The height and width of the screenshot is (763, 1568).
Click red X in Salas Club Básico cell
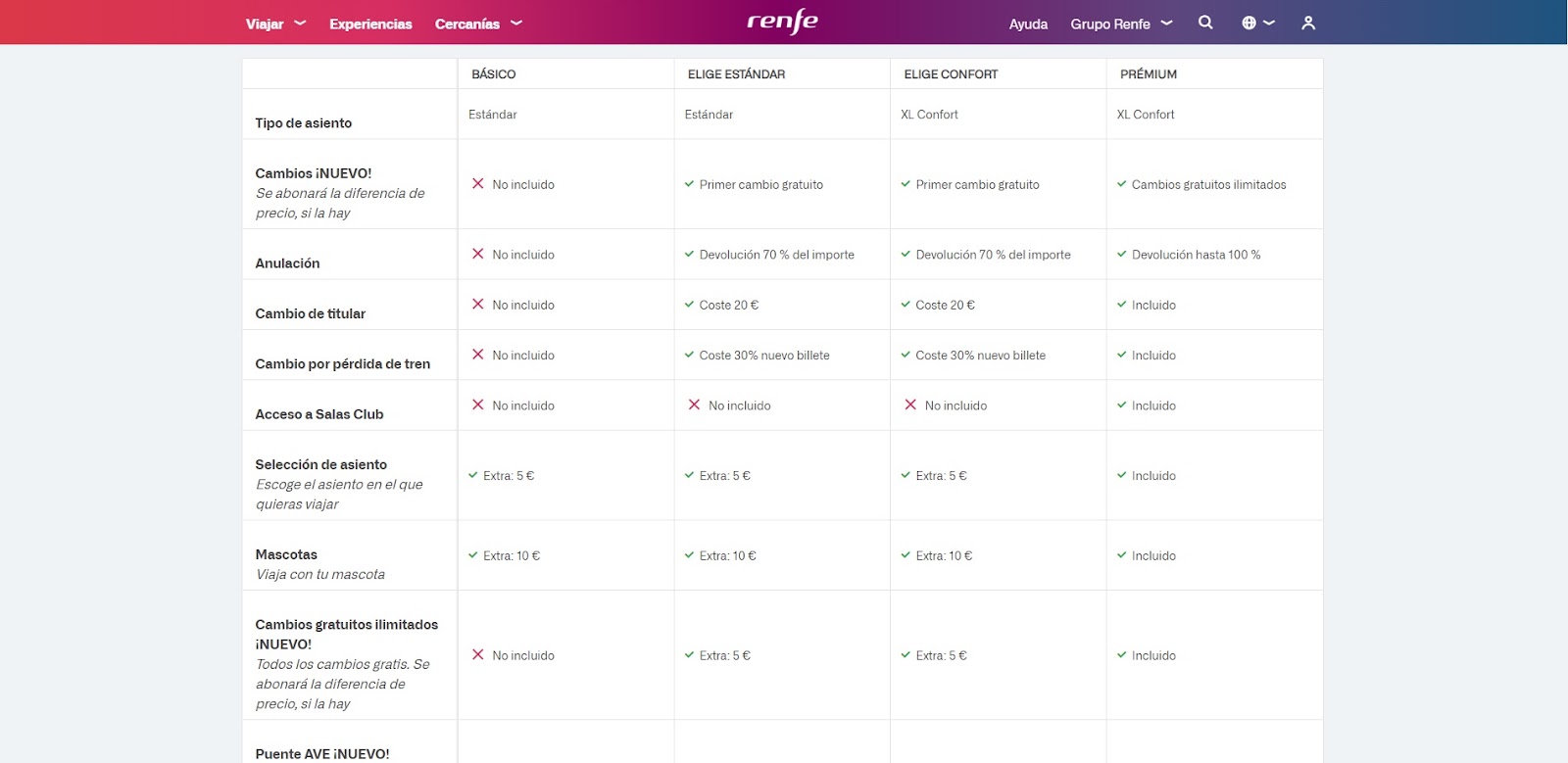click(478, 405)
